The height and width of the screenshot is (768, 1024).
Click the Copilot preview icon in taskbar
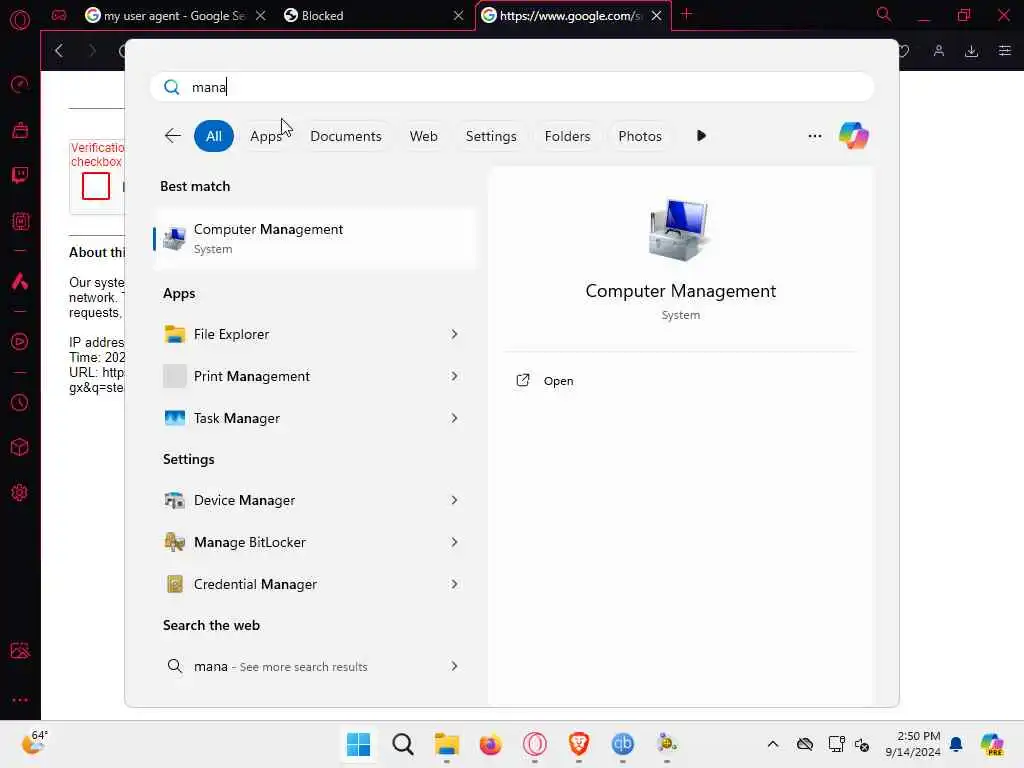tap(992, 744)
